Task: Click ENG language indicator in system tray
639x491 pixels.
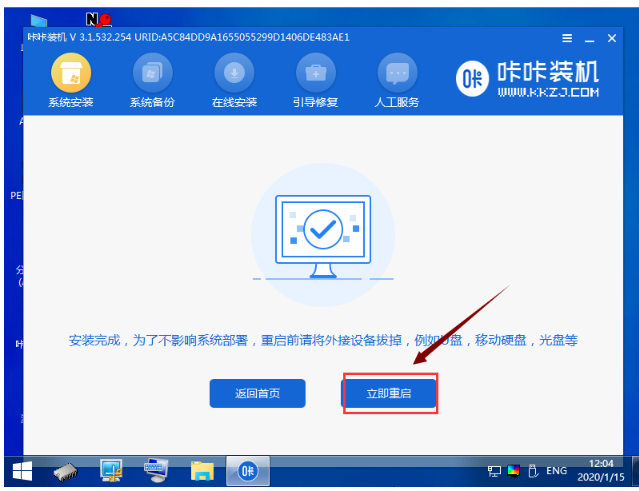Action: [x=556, y=470]
